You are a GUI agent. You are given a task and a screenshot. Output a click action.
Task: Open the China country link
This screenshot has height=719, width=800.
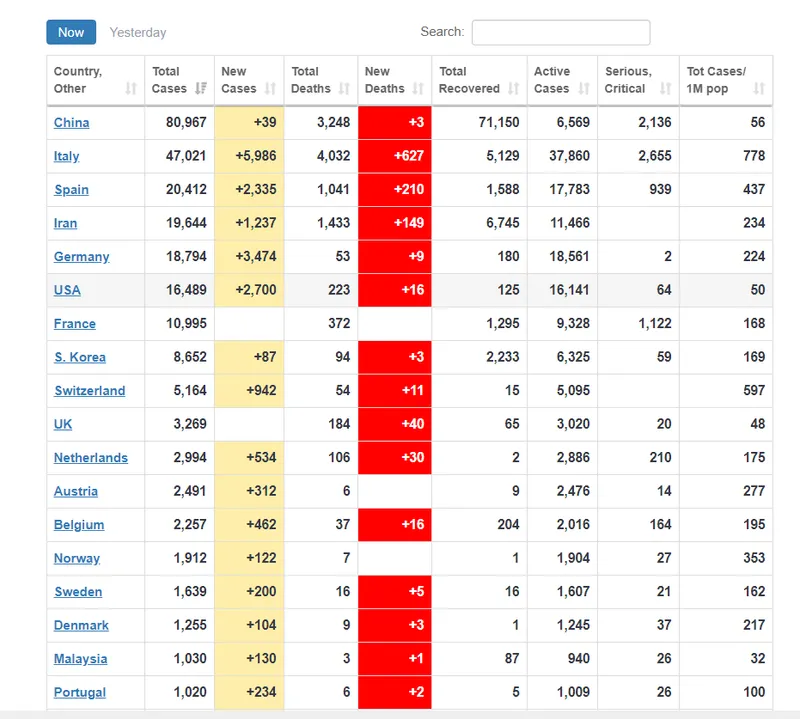71,123
